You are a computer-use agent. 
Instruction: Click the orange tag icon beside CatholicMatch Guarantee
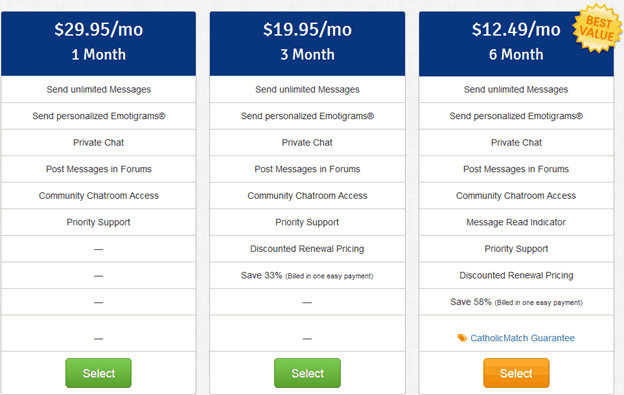pos(462,338)
